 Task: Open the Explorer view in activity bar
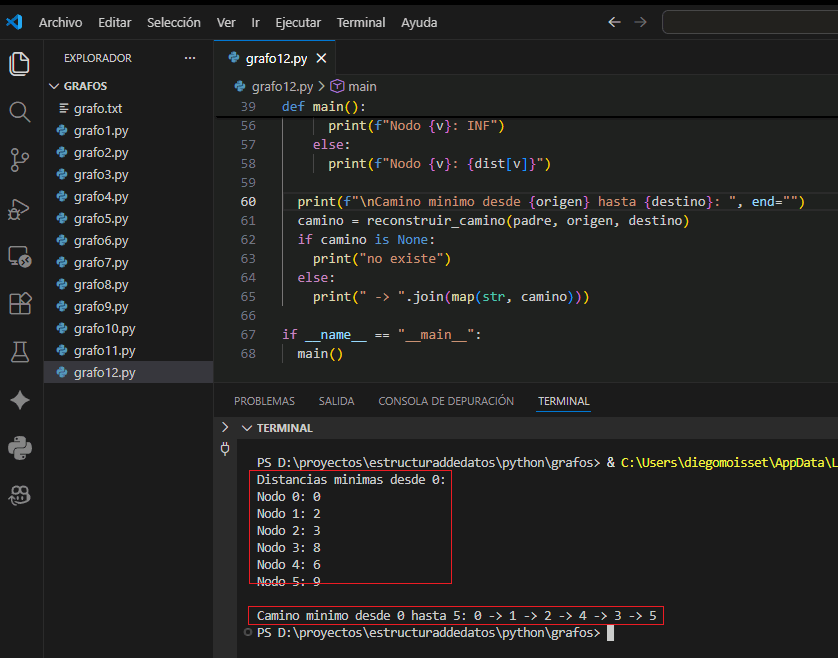coord(19,64)
